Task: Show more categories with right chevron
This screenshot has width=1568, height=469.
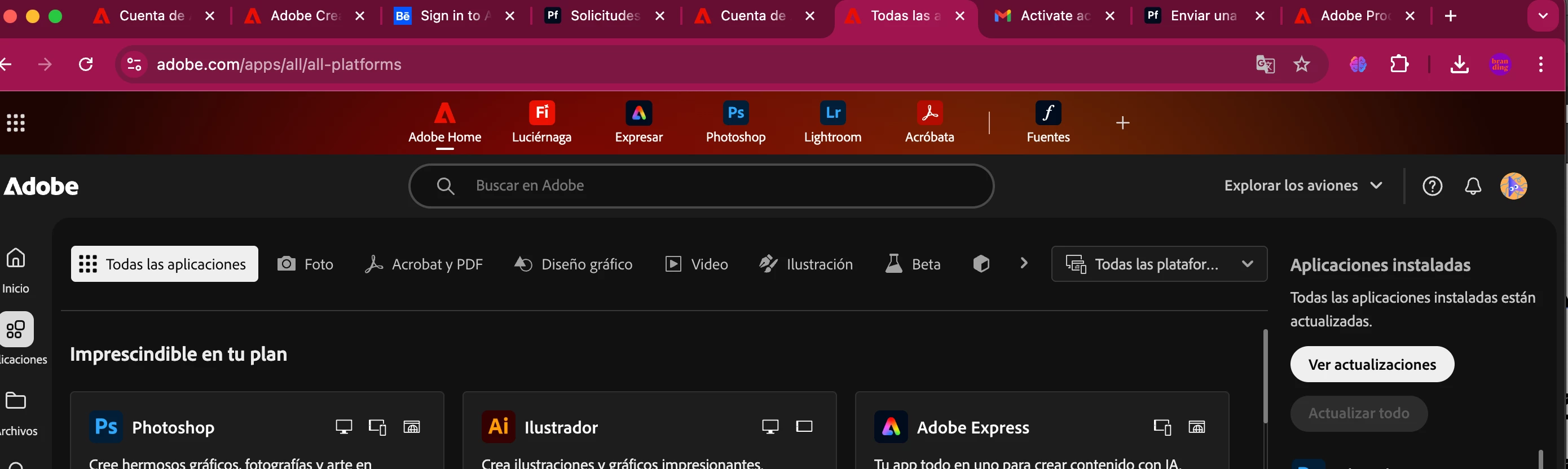Action: pyautogui.click(x=1023, y=263)
